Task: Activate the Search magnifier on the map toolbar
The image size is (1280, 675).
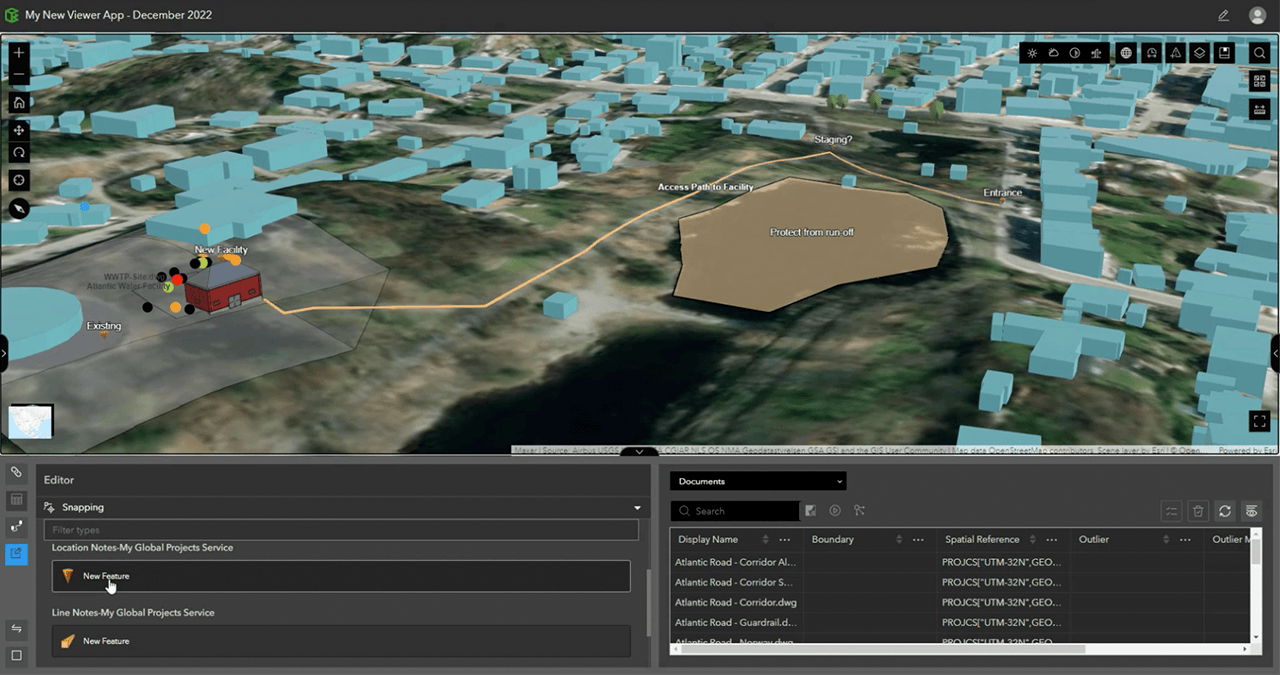Action: point(1259,53)
